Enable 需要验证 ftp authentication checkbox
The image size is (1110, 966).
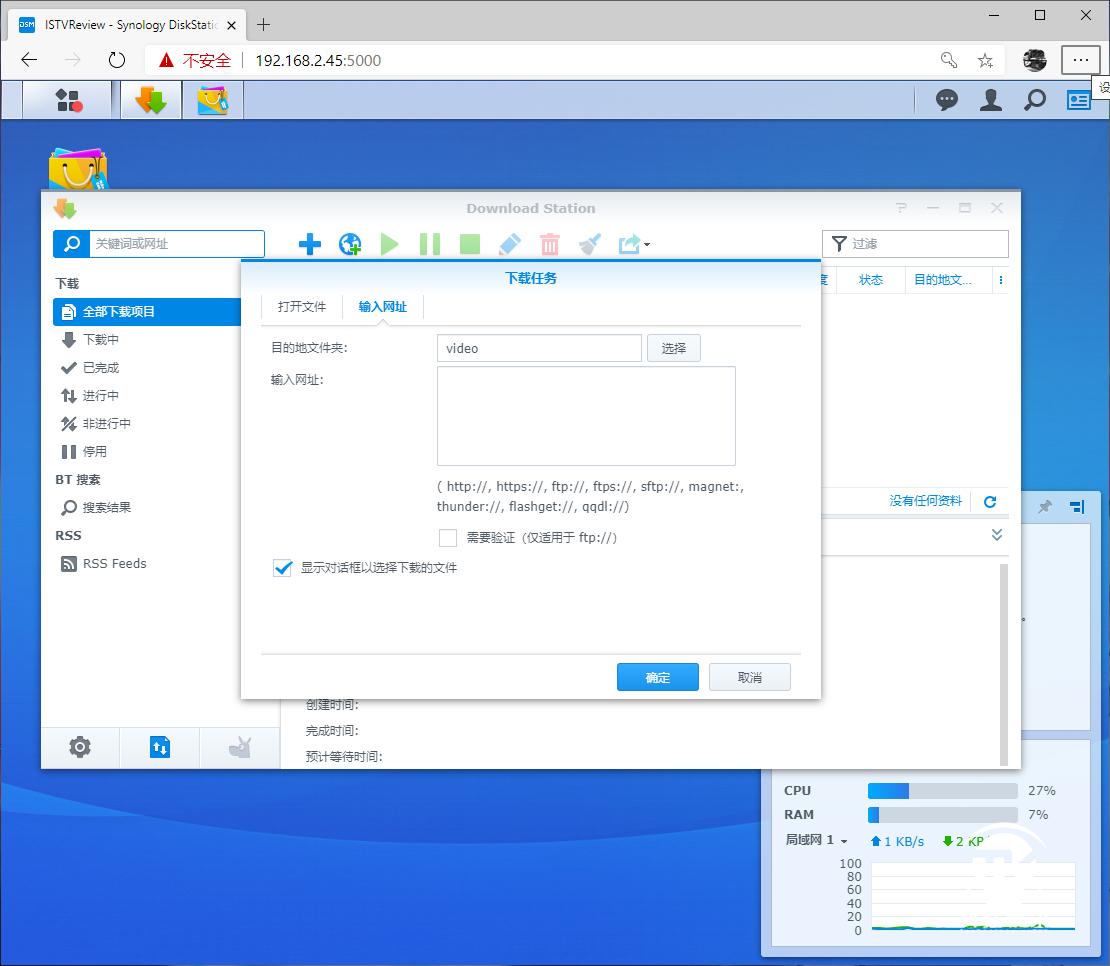[x=447, y=538]
